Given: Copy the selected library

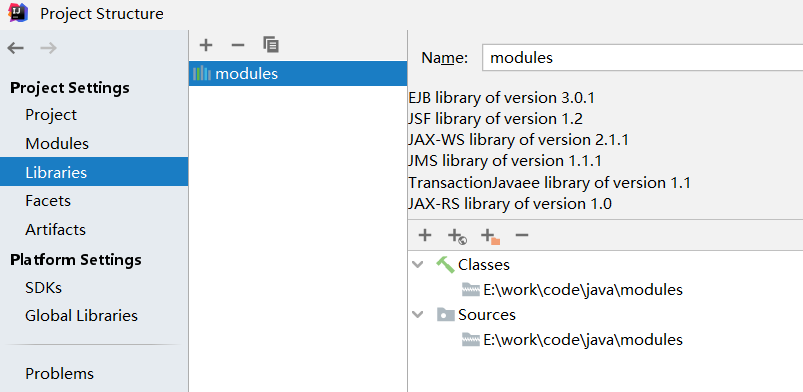Looking at the screenshot, I should coord(271,45).
